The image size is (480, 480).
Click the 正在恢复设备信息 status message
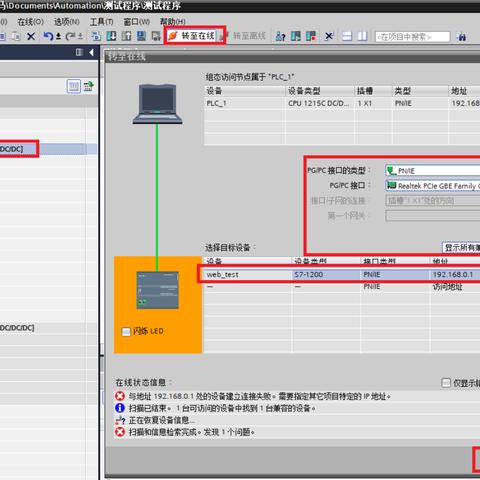(162, 420)
